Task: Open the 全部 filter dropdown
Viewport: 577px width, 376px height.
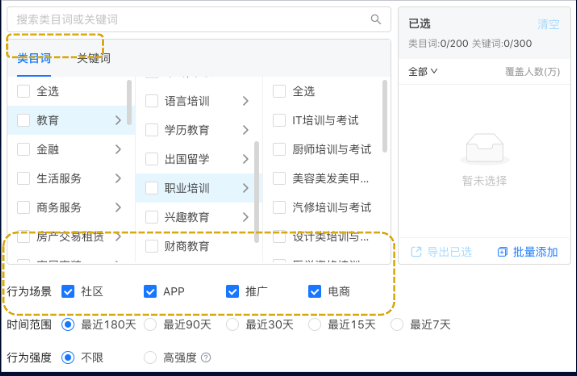Action: 423,71
